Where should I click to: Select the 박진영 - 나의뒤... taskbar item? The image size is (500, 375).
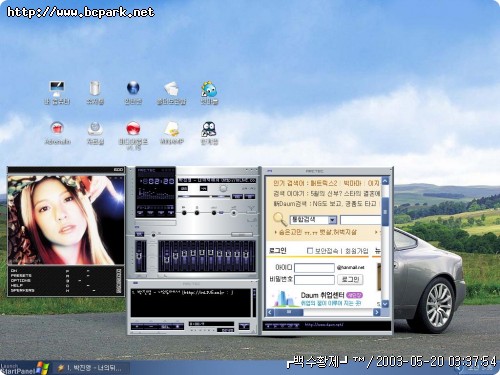click(91, 368)
